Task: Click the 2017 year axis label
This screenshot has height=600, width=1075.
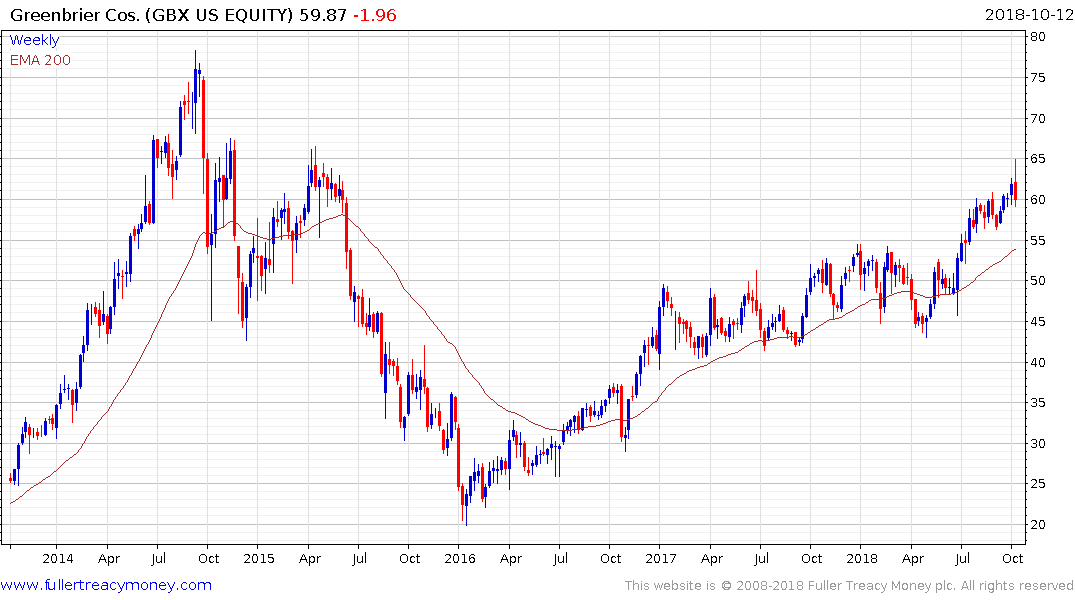Action: coord(661,558)
